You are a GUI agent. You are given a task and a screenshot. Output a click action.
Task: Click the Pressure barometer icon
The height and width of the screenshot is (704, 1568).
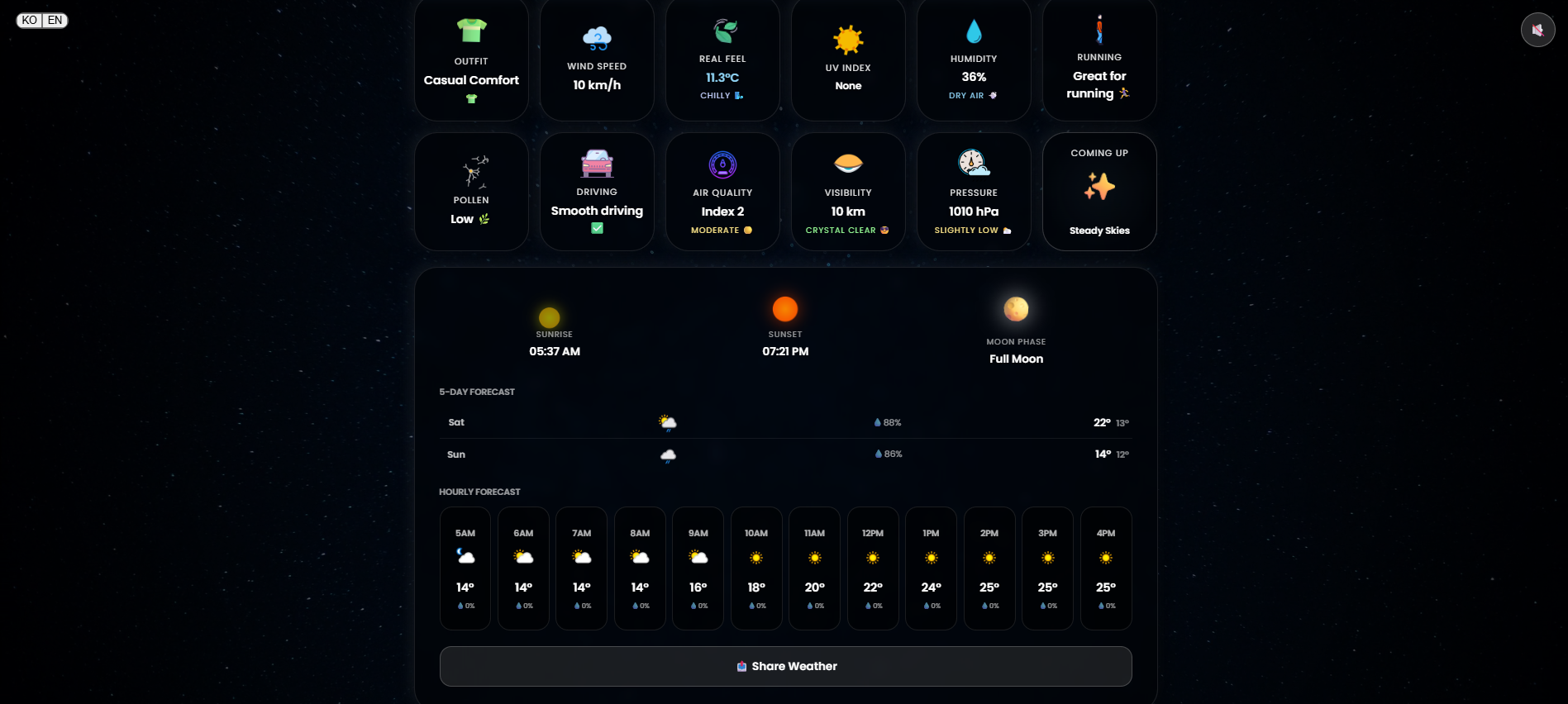point(974,163)
